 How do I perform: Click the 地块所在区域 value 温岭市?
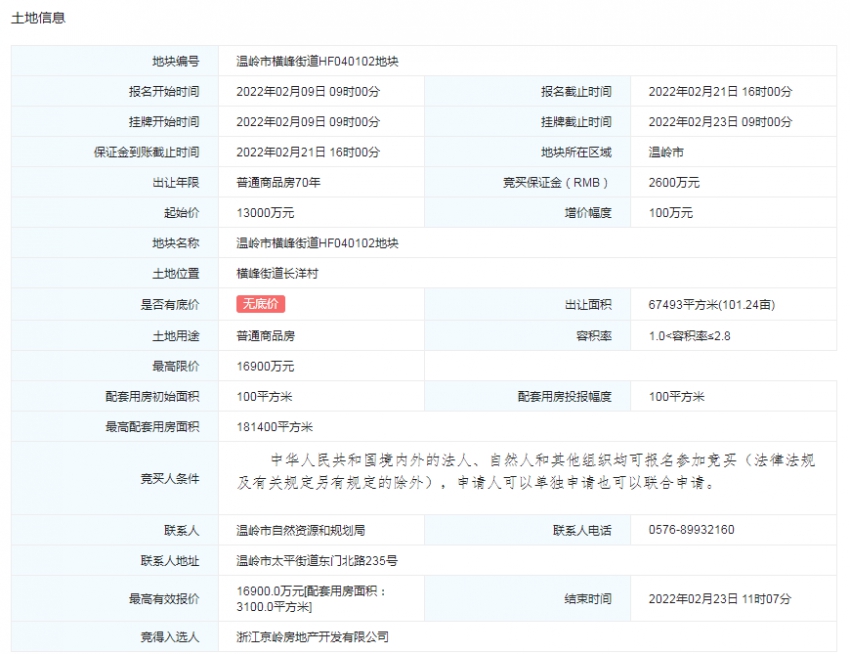pyautogui.click(x=666, y=152)
